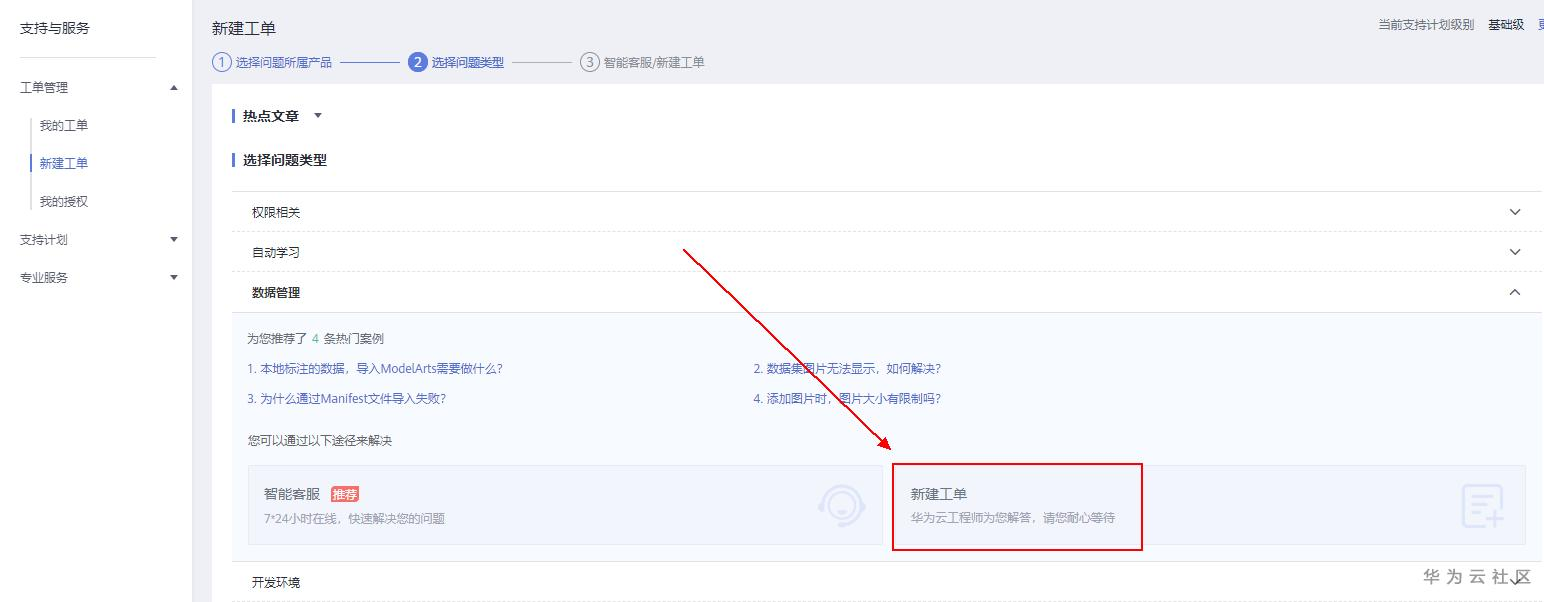This screenshot has height=602, width=1544.
Task: Click the 基础级 support plan level
Action: (x=1505, y=25)
